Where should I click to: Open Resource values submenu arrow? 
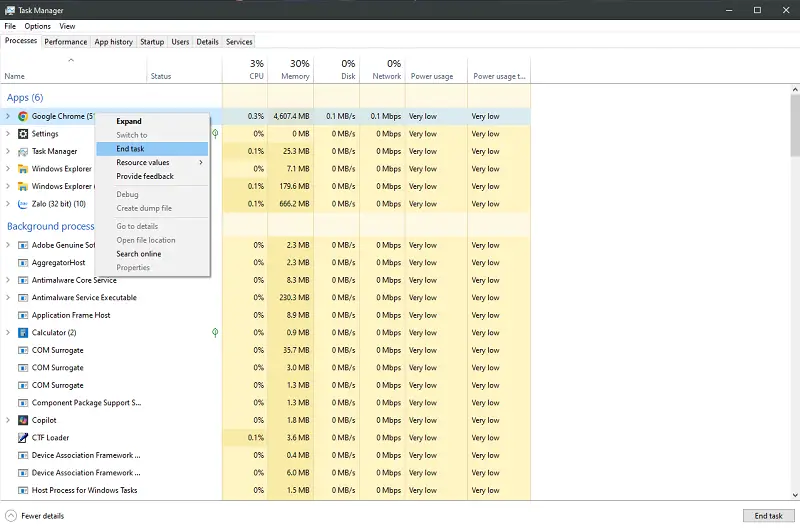pyautogui.click(x=201, y=162)
